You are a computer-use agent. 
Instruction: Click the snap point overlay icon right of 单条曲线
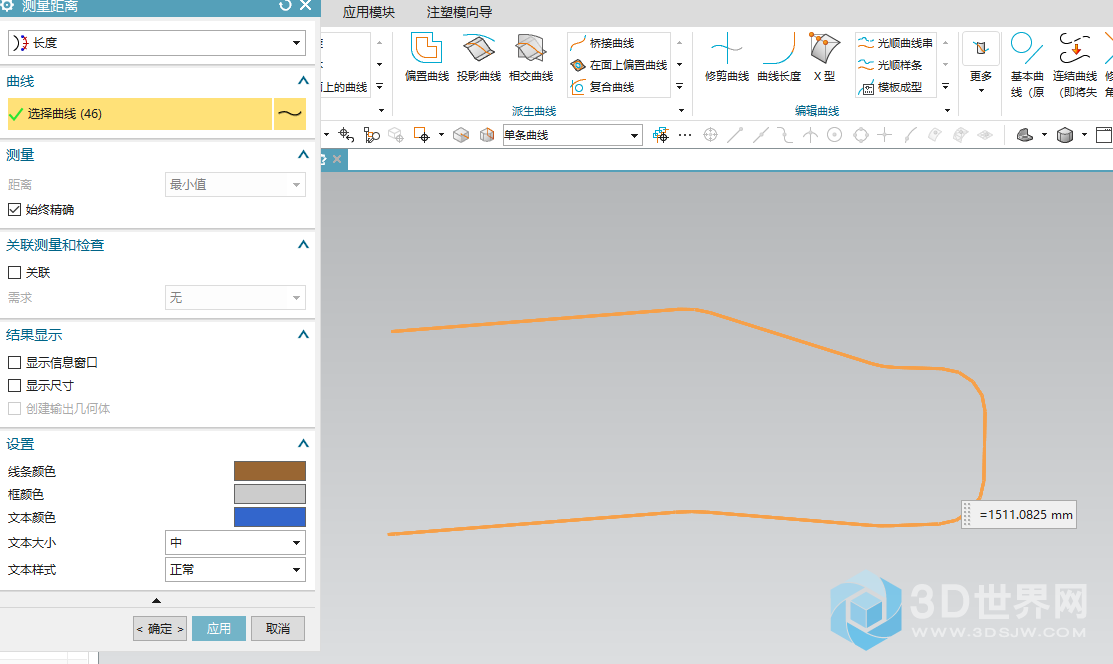[x=660, y=134]
